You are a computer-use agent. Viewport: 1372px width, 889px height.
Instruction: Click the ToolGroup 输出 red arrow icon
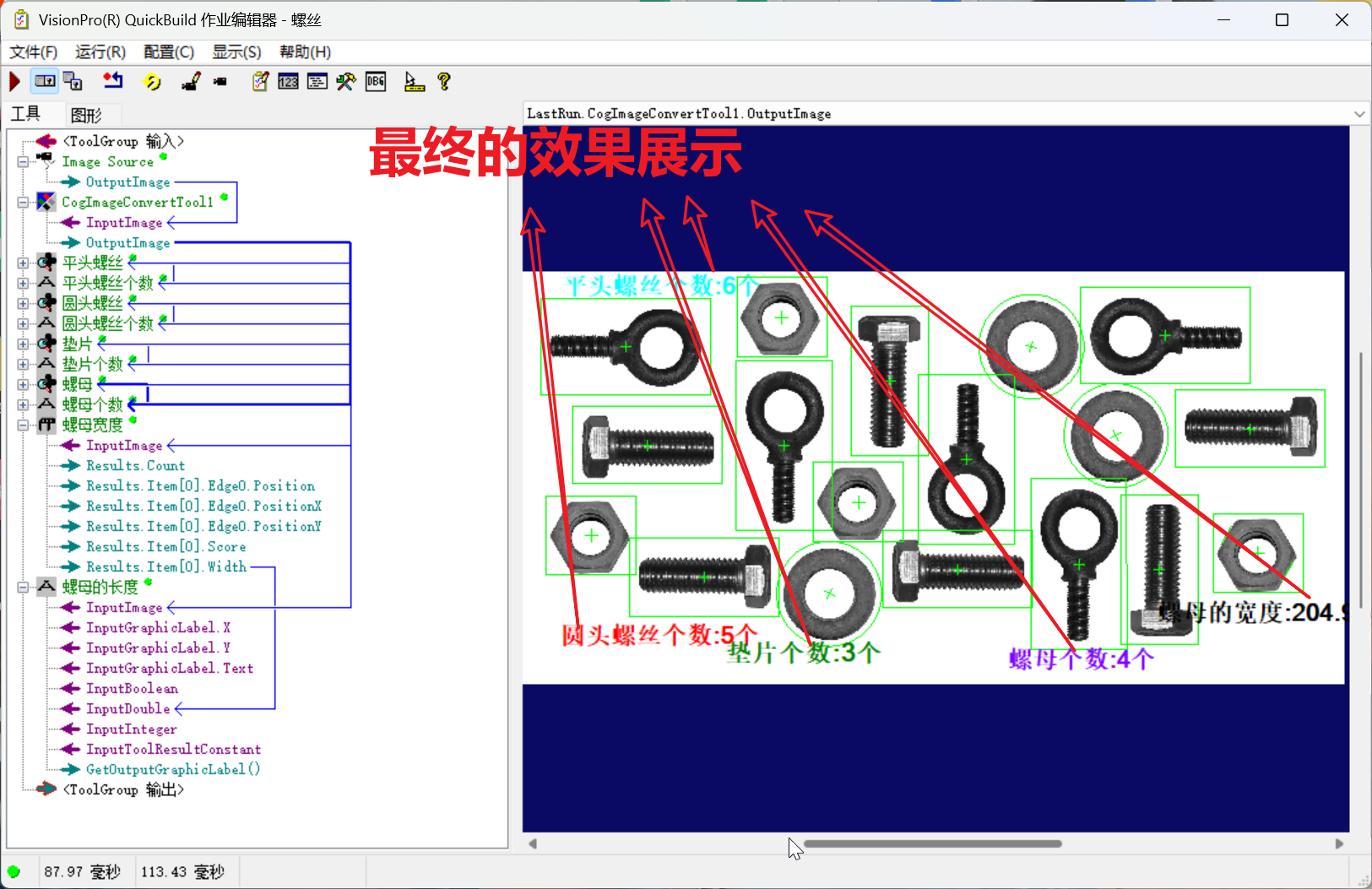click(x=46, y=789)
